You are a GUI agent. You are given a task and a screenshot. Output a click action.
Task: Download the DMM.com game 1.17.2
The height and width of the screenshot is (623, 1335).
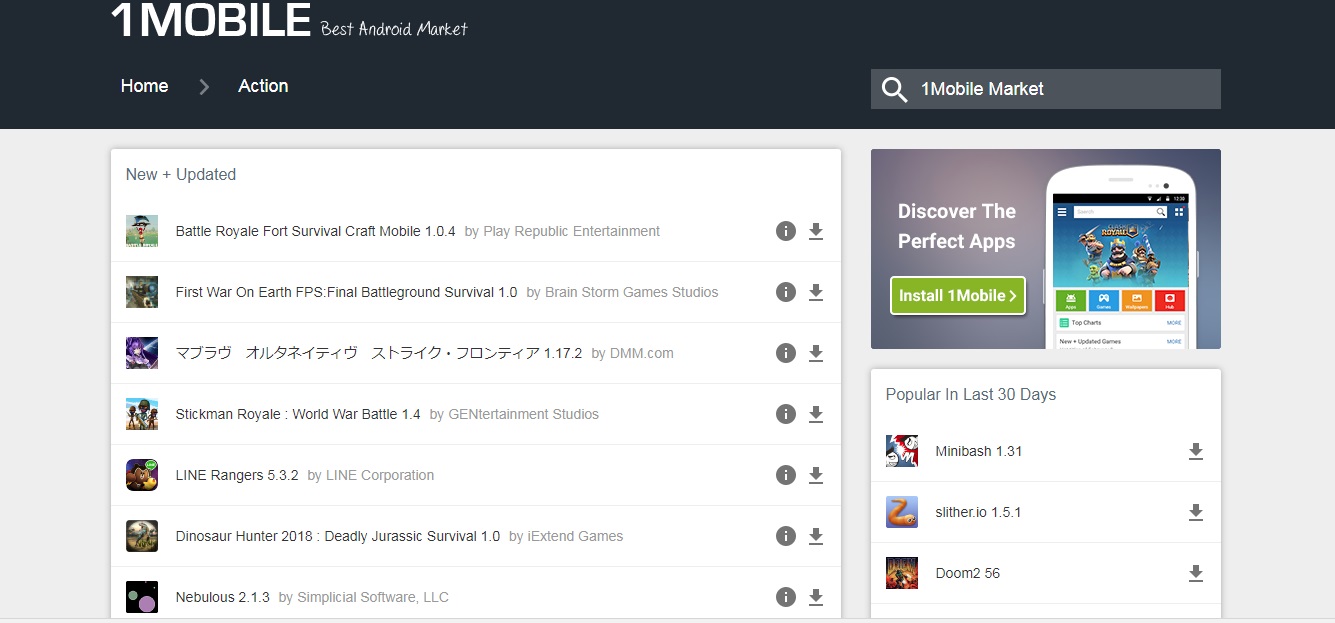816,354
